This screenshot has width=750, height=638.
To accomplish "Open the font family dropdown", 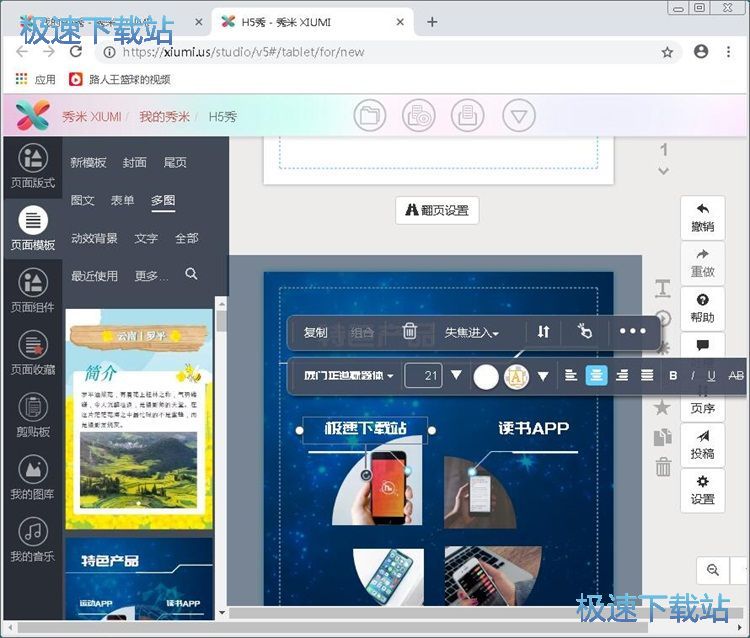I will point(349,375).
